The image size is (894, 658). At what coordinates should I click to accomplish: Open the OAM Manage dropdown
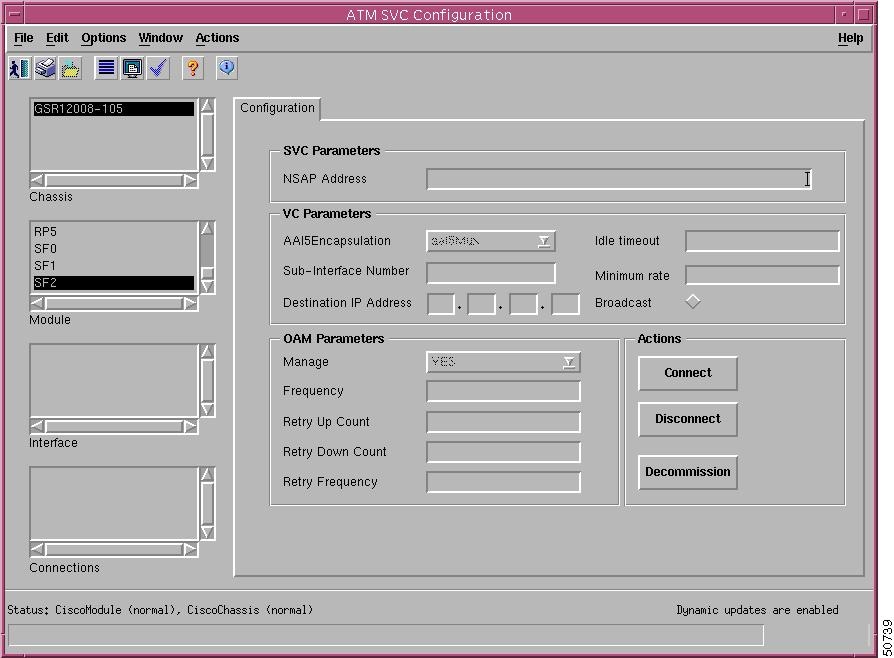tap(503, 362)
